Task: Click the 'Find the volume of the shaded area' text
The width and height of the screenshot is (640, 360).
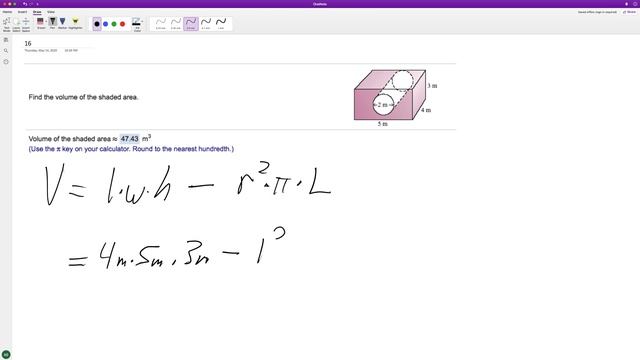Action: coord(83,97)
